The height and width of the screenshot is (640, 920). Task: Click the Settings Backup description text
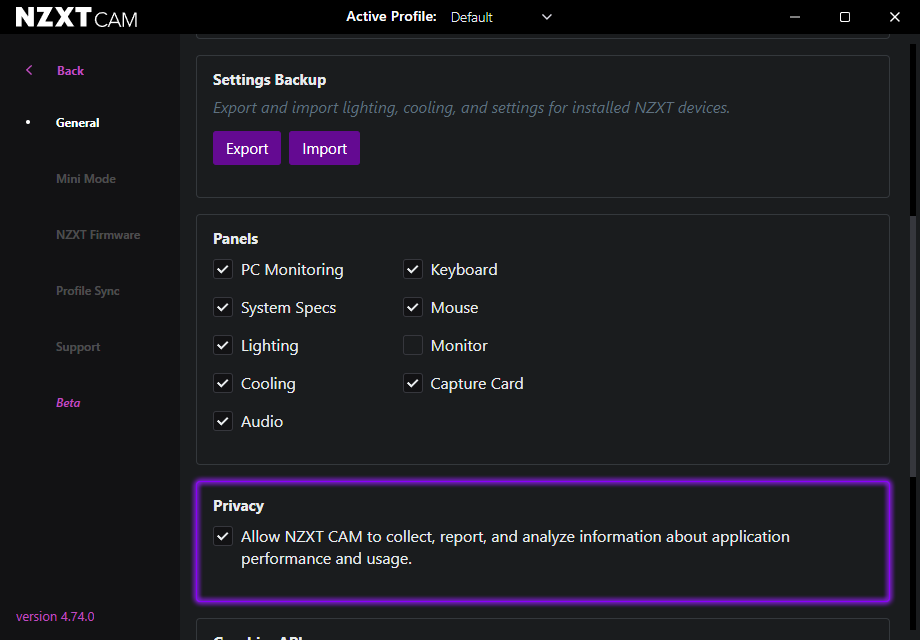click(x=471, y=108)
